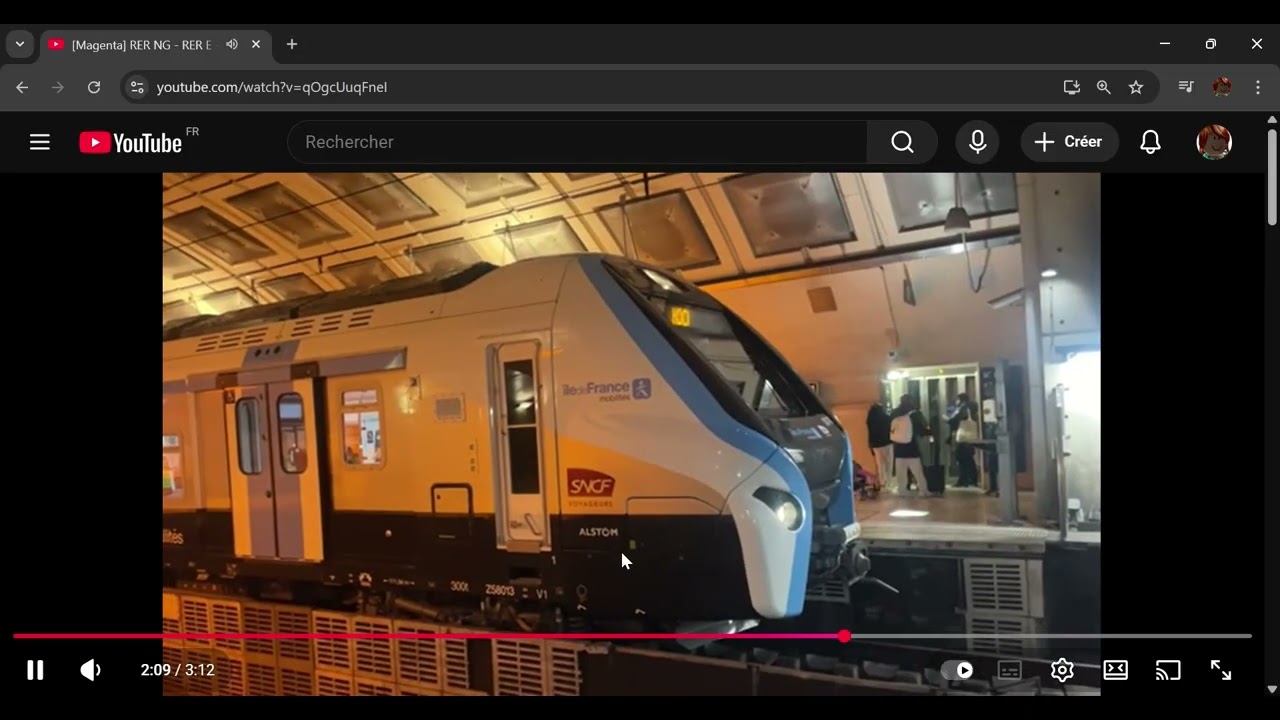Click the scrollbar up arrow

point(1272,120)
